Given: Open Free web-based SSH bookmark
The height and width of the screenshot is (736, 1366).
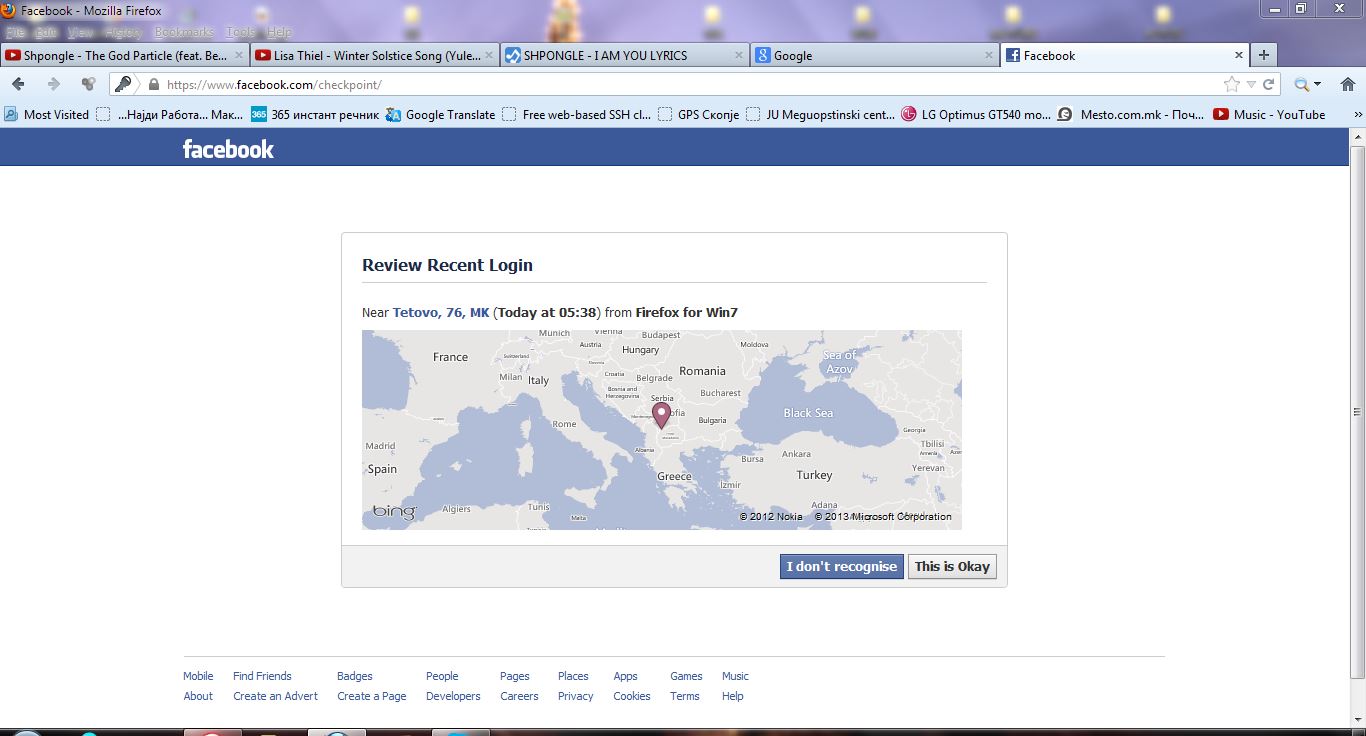Looking at the screenshot, I should pyautogui.click(x=577, y=114).
